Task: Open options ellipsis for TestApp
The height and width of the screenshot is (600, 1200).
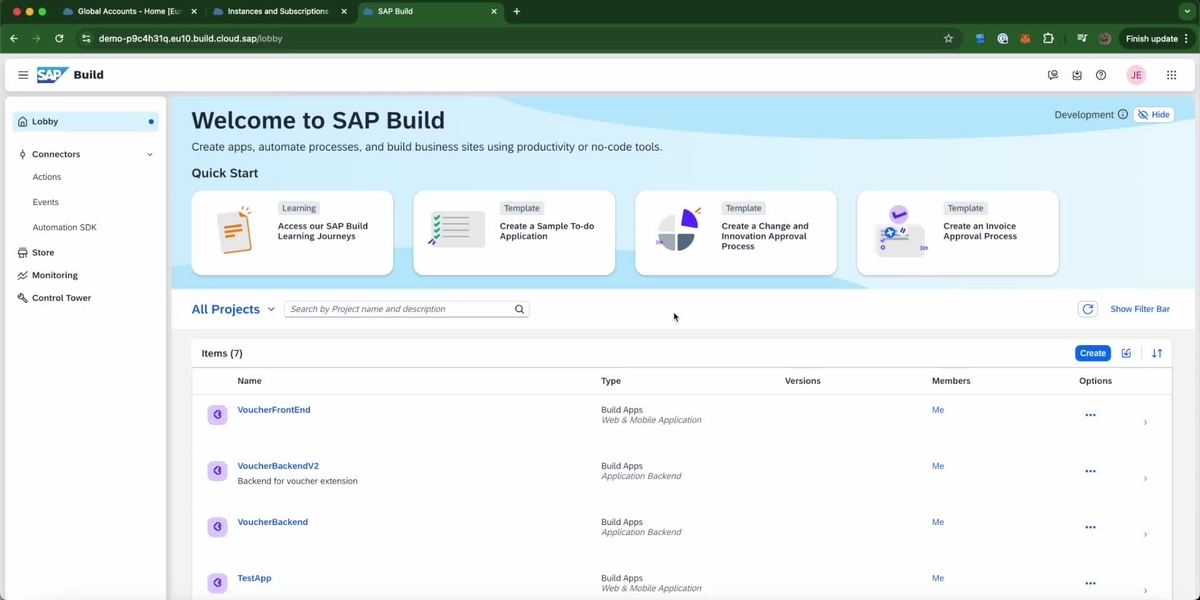Action: pos(1090,583)
